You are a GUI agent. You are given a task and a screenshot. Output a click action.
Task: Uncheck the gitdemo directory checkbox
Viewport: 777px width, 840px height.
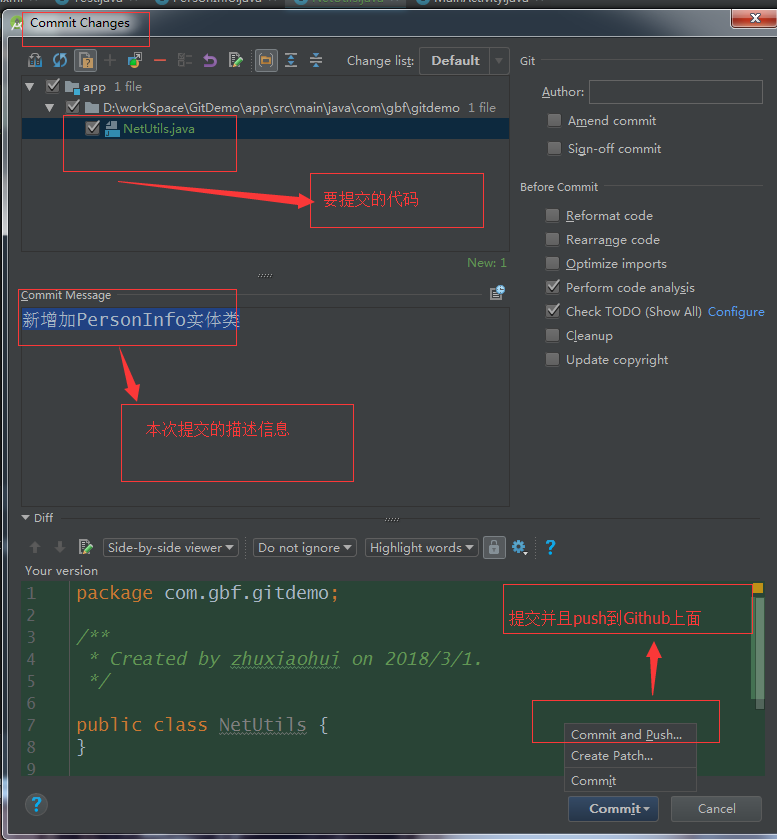click(73, 107)
